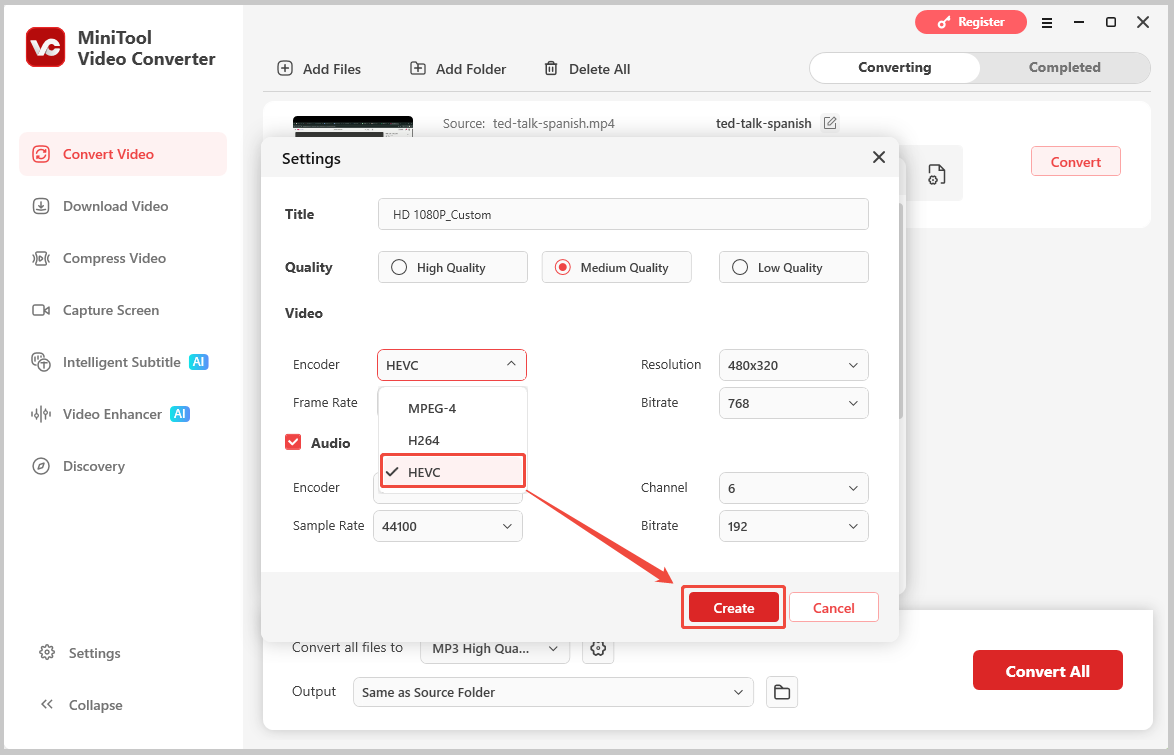
Task: Click the ted-talk-spanish video thumbnail
Action: (353, 126)
